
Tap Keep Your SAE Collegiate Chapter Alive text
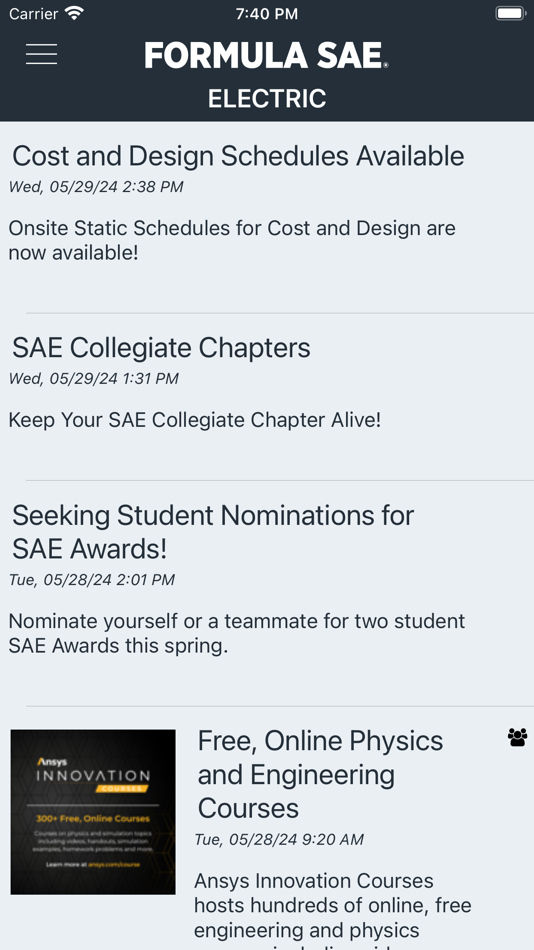point(195,420)
